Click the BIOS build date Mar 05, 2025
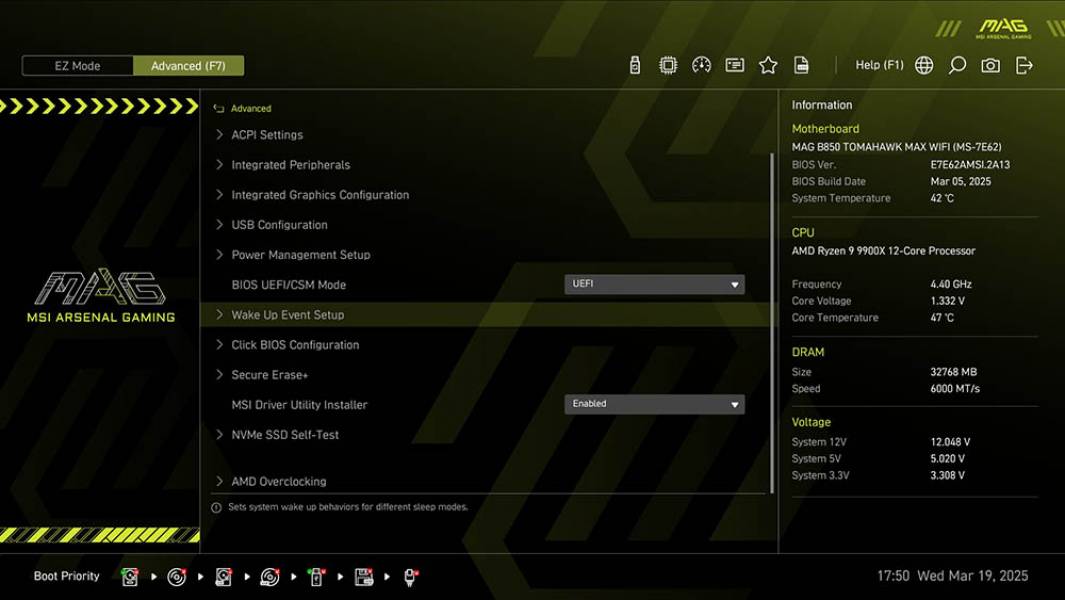This screenshot has width=1065, height=600. click(960, 181)
